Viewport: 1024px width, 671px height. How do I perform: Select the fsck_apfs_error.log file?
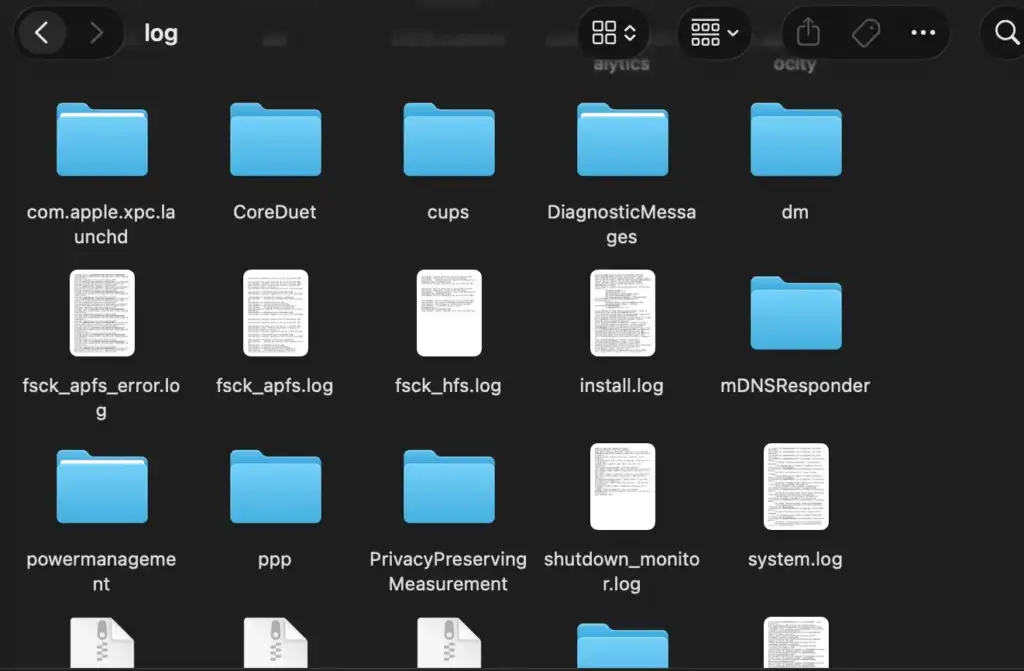(102, 313)
